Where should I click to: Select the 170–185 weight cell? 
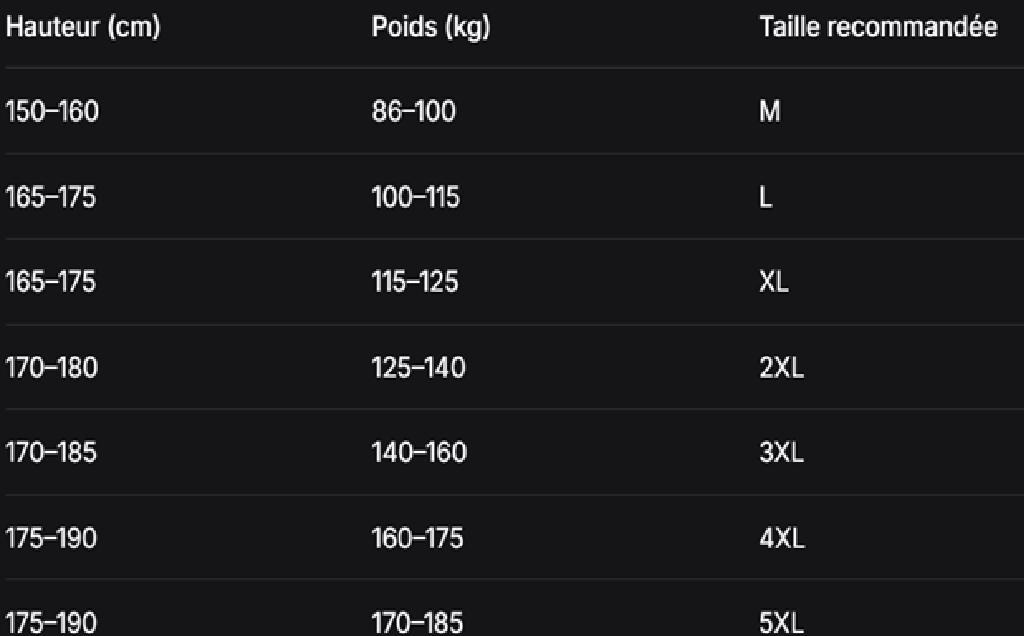pos(417,622)
